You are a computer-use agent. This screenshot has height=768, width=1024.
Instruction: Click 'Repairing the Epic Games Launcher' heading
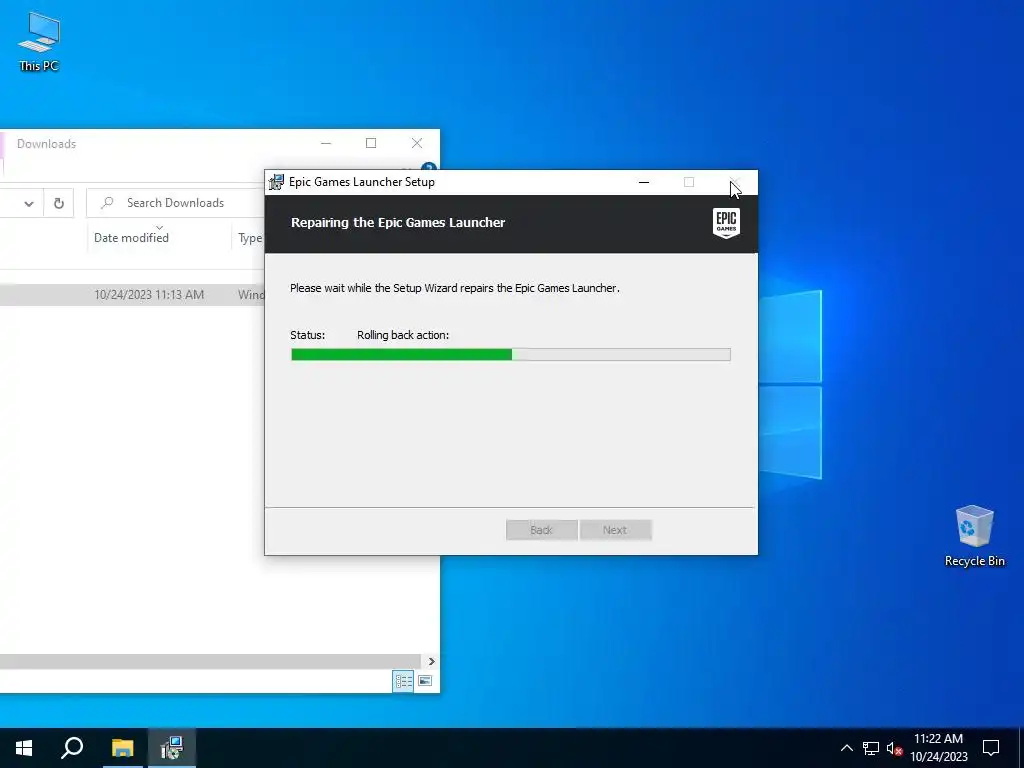398,223
